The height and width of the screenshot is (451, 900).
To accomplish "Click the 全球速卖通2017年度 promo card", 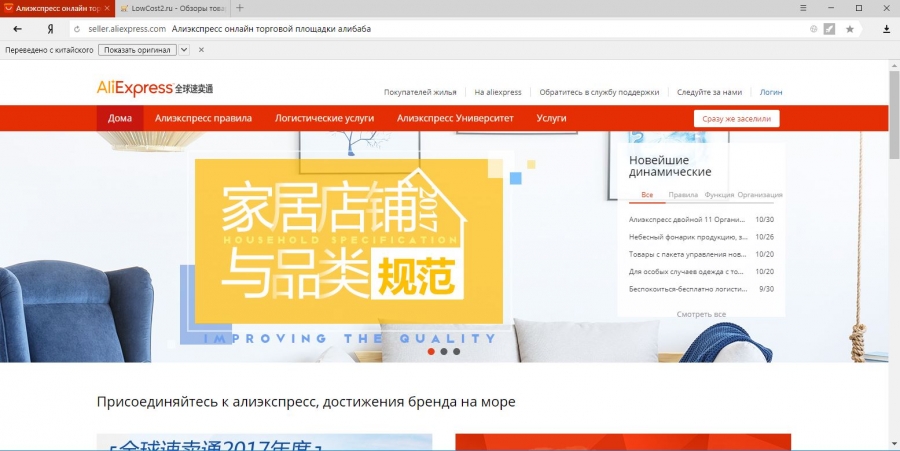I will coord(264,442).
